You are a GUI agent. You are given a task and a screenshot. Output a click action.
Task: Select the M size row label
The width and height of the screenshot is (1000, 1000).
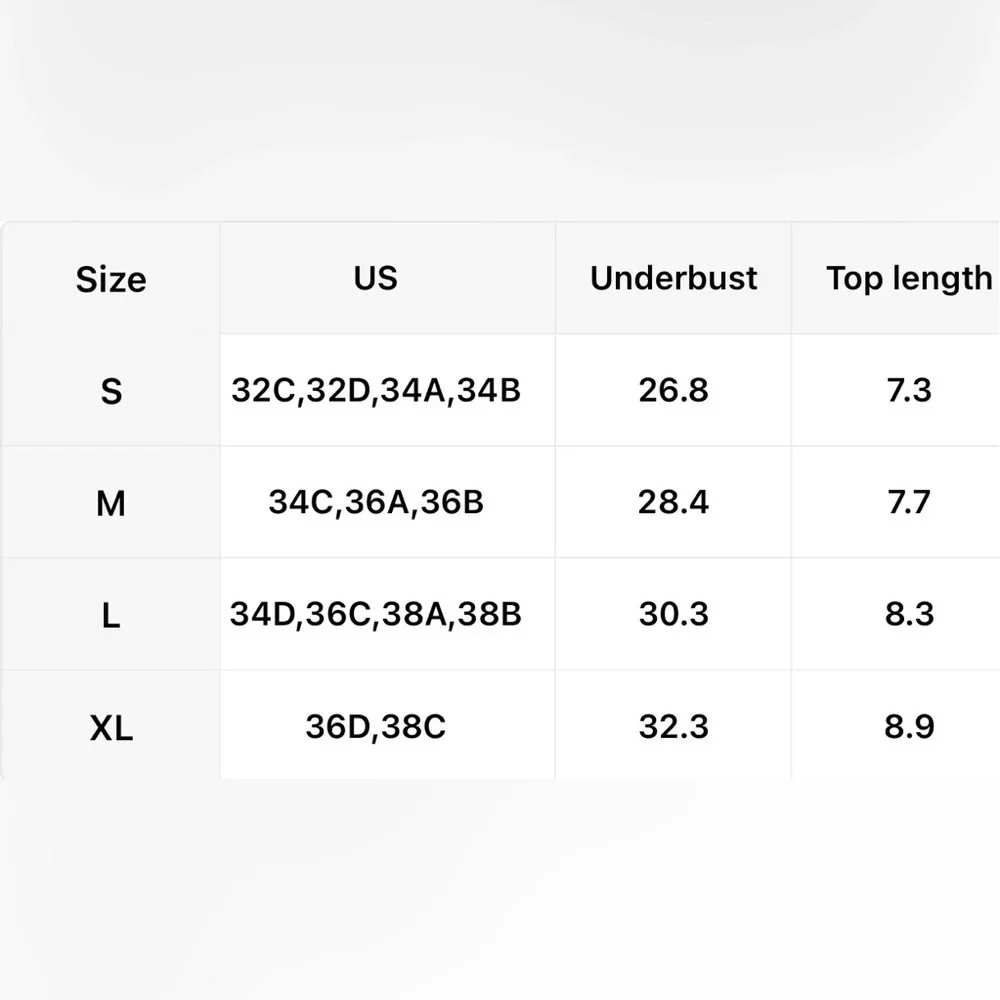coord(111,503)
